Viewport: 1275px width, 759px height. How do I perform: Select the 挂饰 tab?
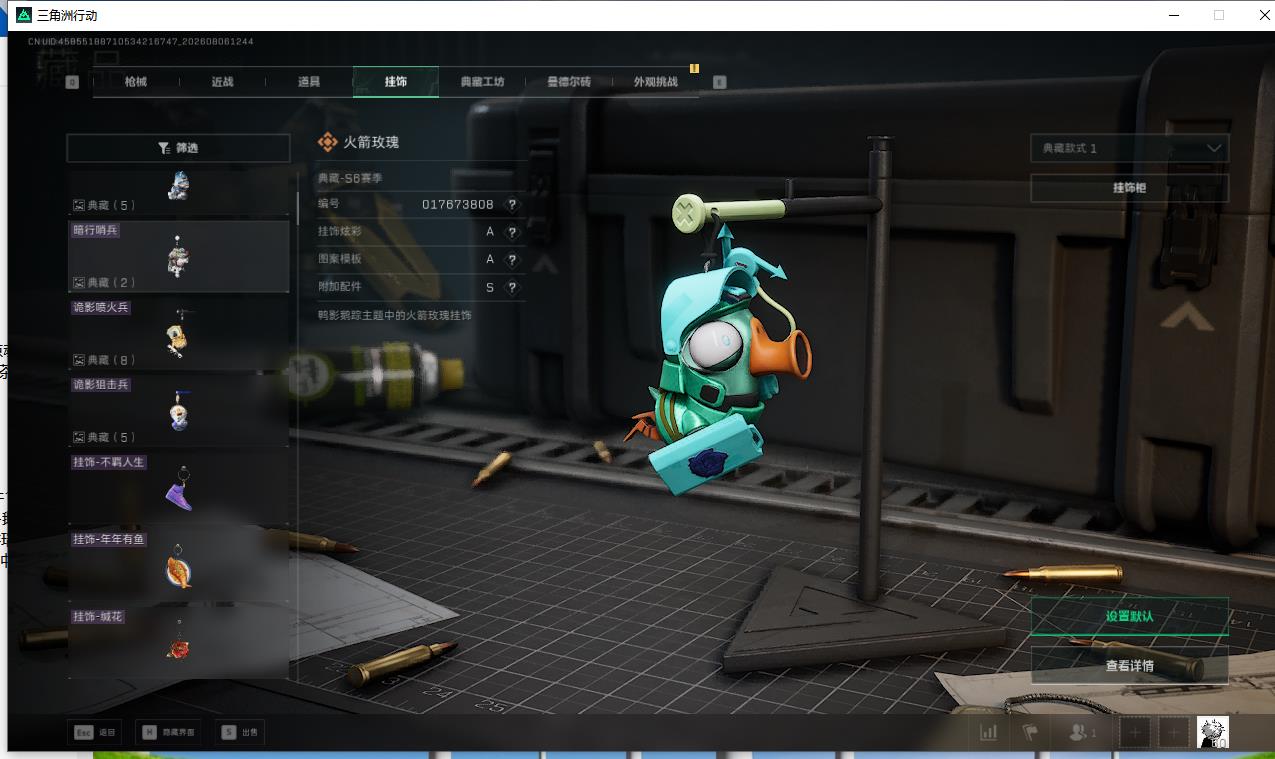pos(396,82)
